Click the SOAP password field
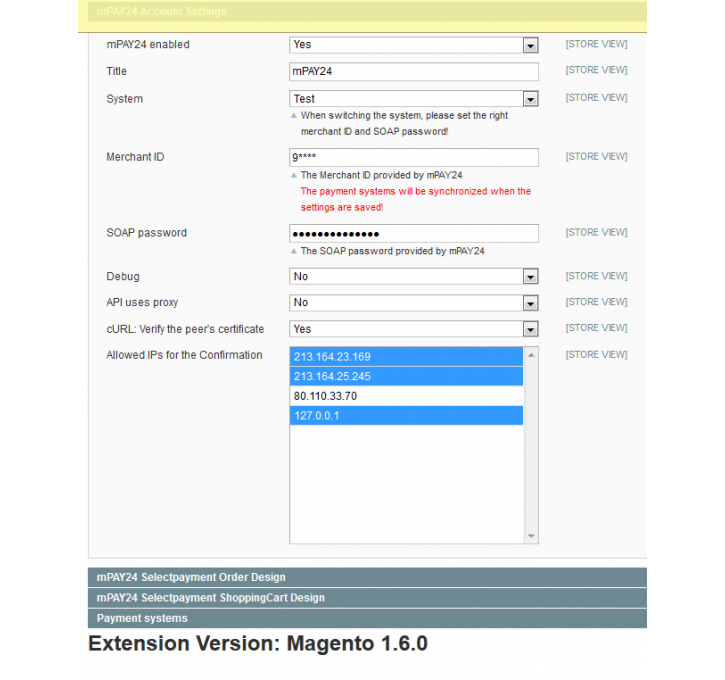This screenshot has width=725, height=680. tap(413, 233)
